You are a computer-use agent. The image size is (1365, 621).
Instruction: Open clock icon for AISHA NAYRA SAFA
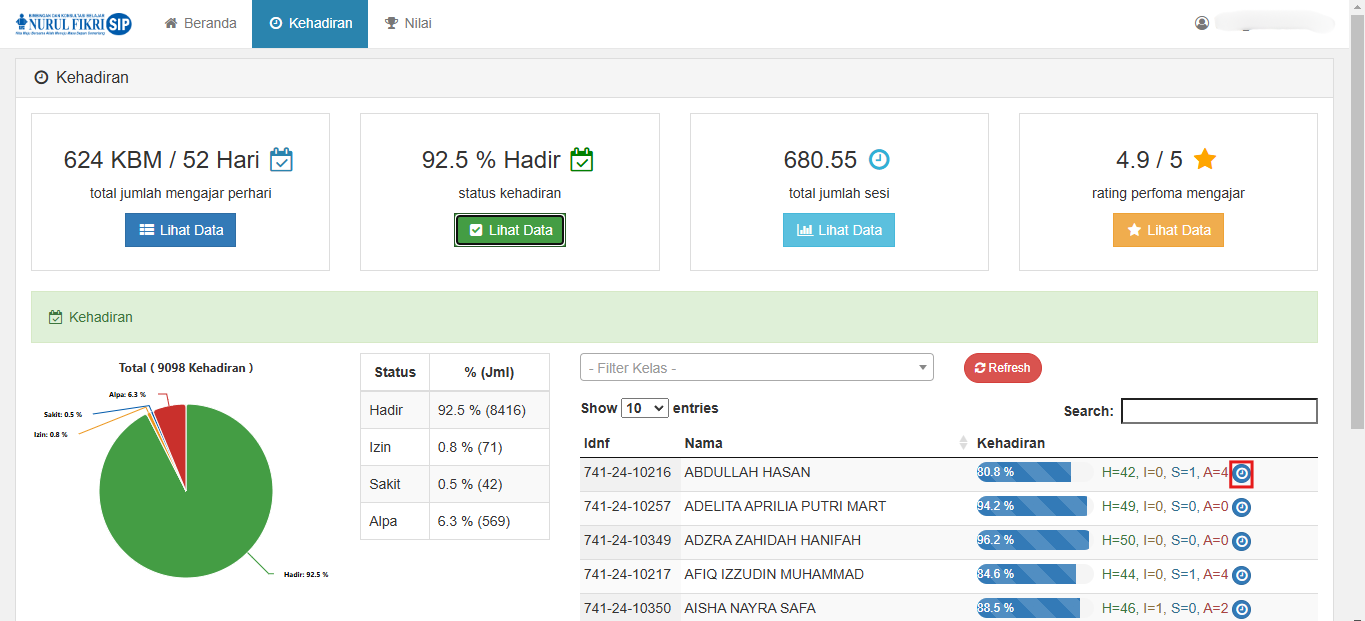[1241, 609]
